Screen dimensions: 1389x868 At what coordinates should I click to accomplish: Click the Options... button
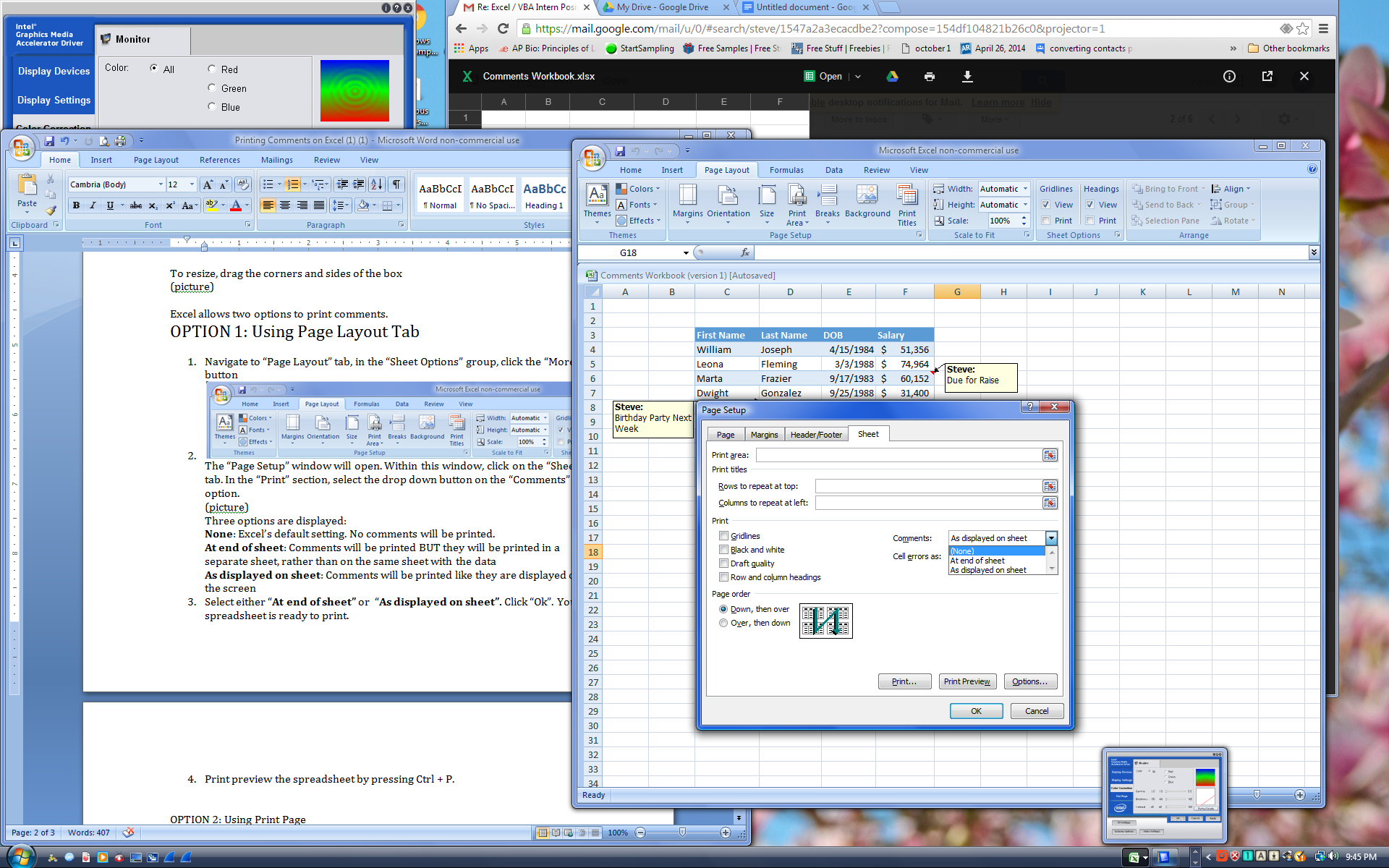[1029, 681]
